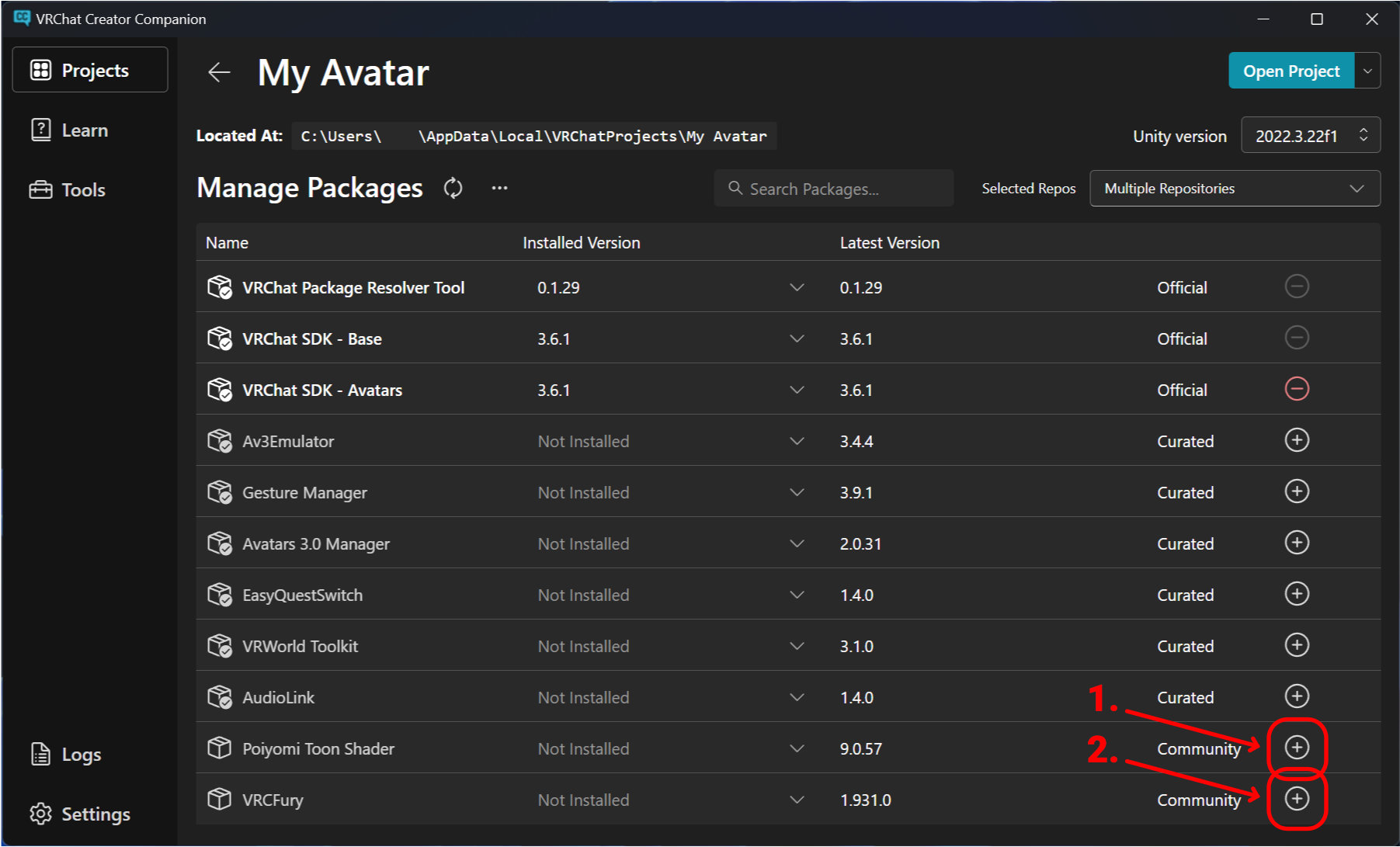Refresh packages with the circular arrows icon

point(453,188)
